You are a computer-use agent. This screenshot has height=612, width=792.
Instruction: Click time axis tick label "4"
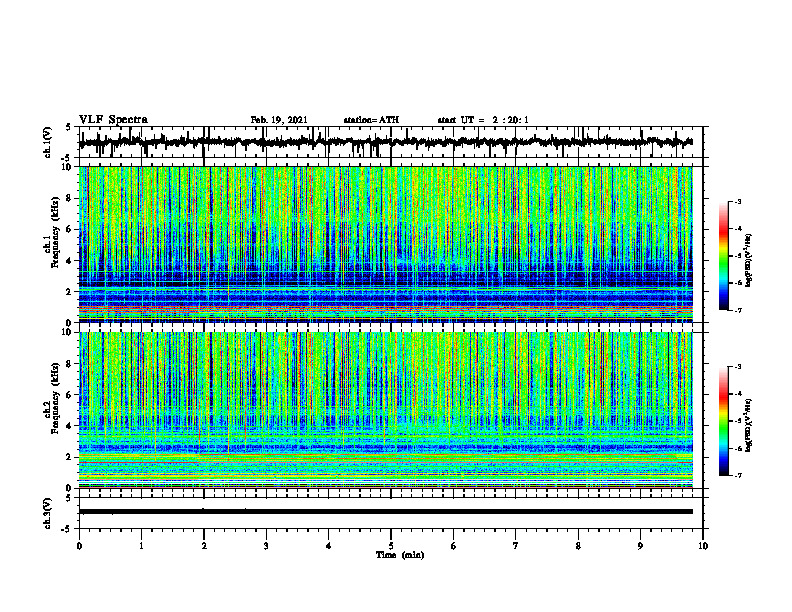click(329, 546)
